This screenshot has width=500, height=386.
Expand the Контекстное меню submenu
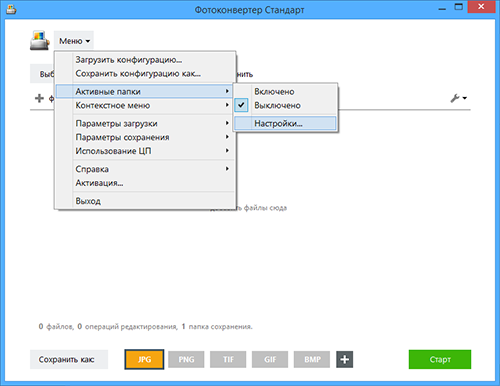[x=145, y=105]
